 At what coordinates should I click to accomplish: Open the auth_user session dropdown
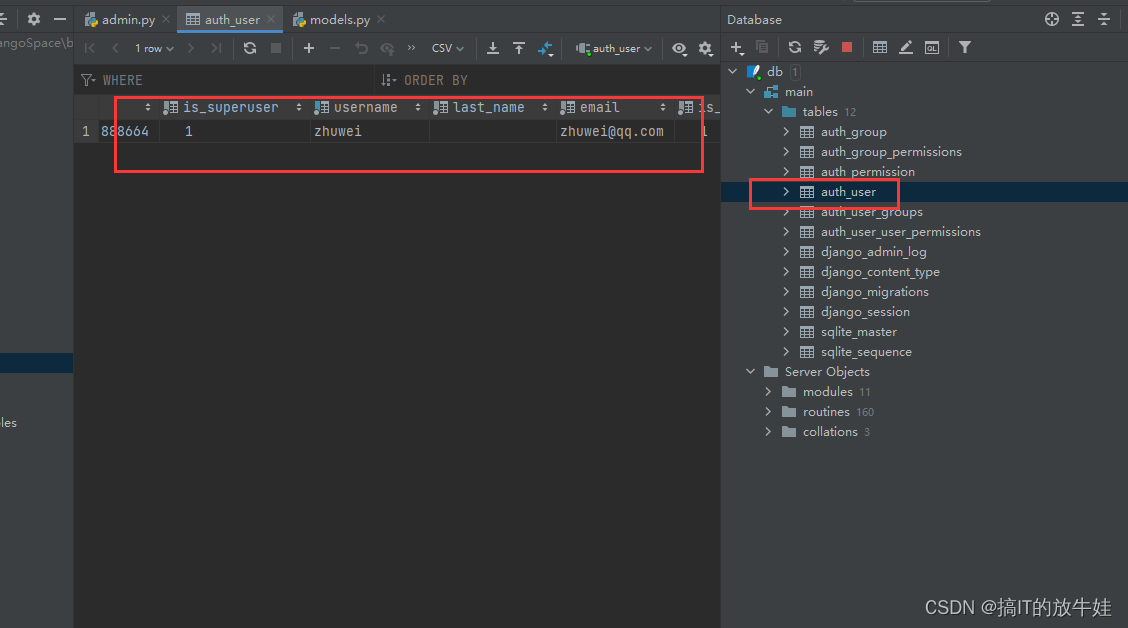click(x=614, y=48)
